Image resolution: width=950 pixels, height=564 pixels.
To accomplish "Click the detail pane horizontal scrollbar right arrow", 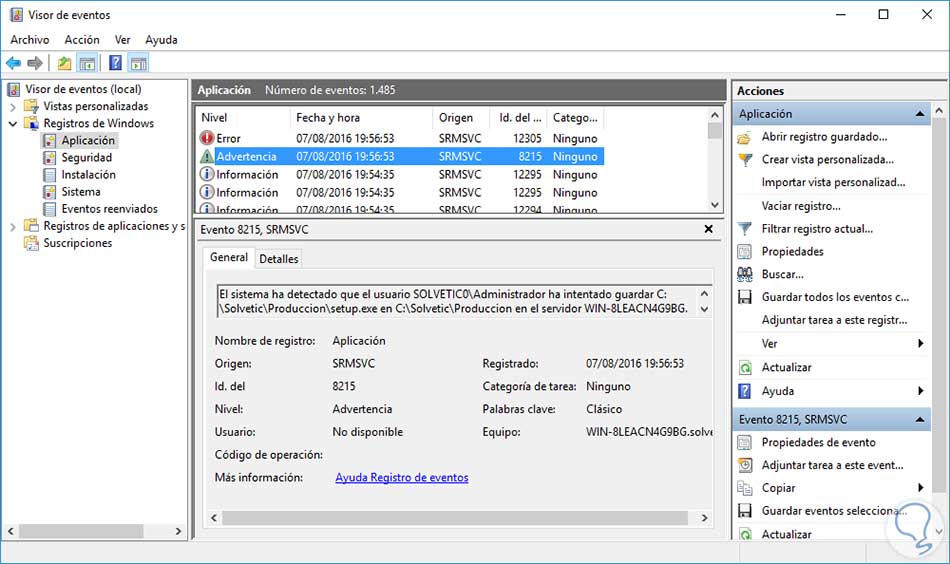I will (704, 518).
